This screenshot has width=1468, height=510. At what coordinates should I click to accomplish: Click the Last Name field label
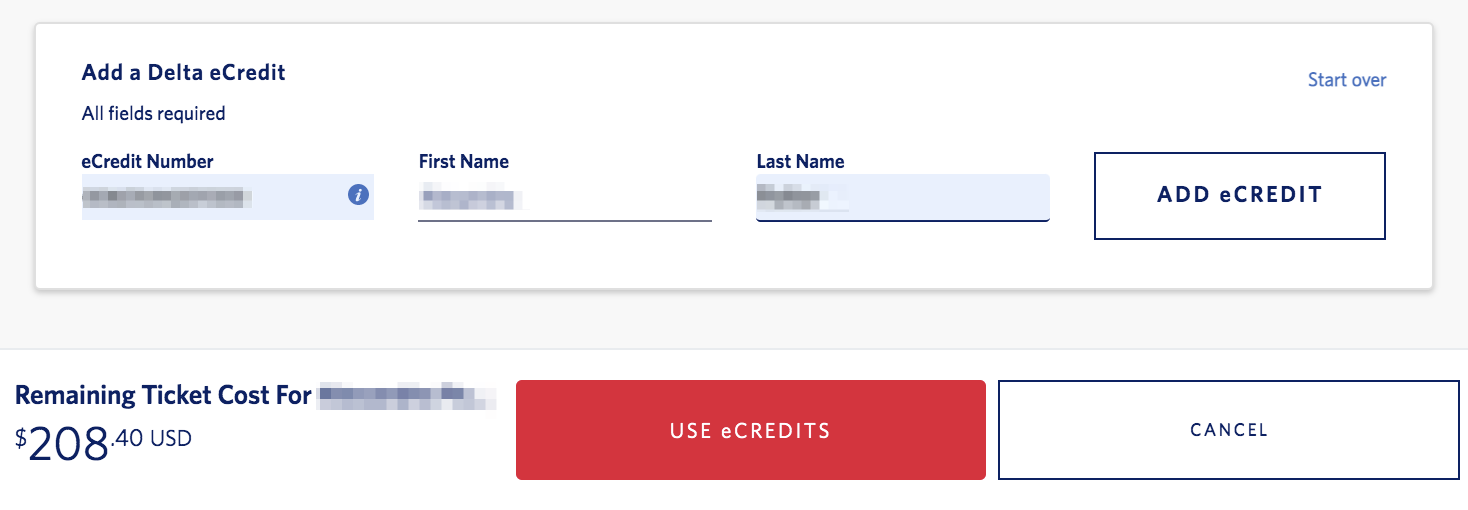[x=800, y=161]
